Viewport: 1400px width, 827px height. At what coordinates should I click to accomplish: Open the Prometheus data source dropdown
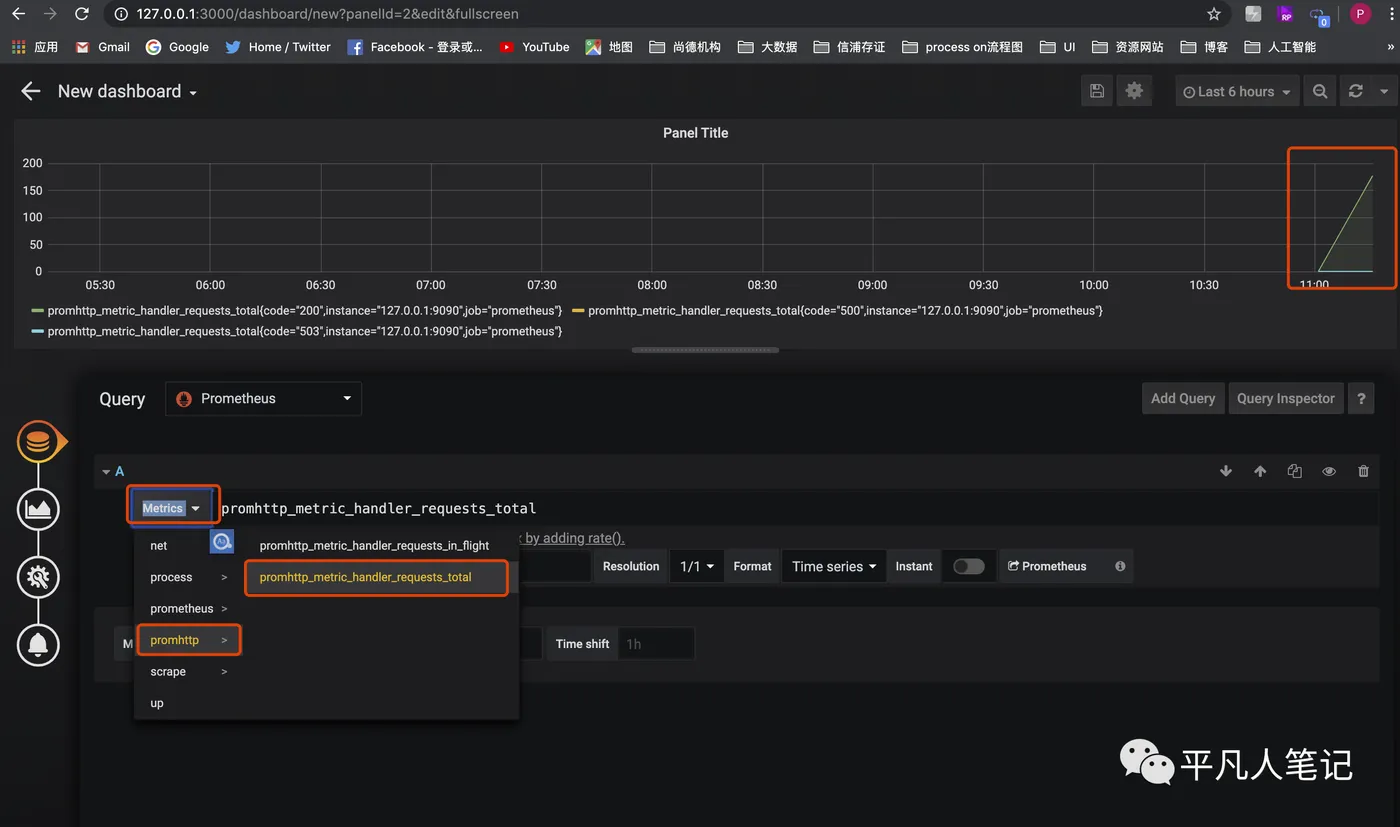click(263, 398)
